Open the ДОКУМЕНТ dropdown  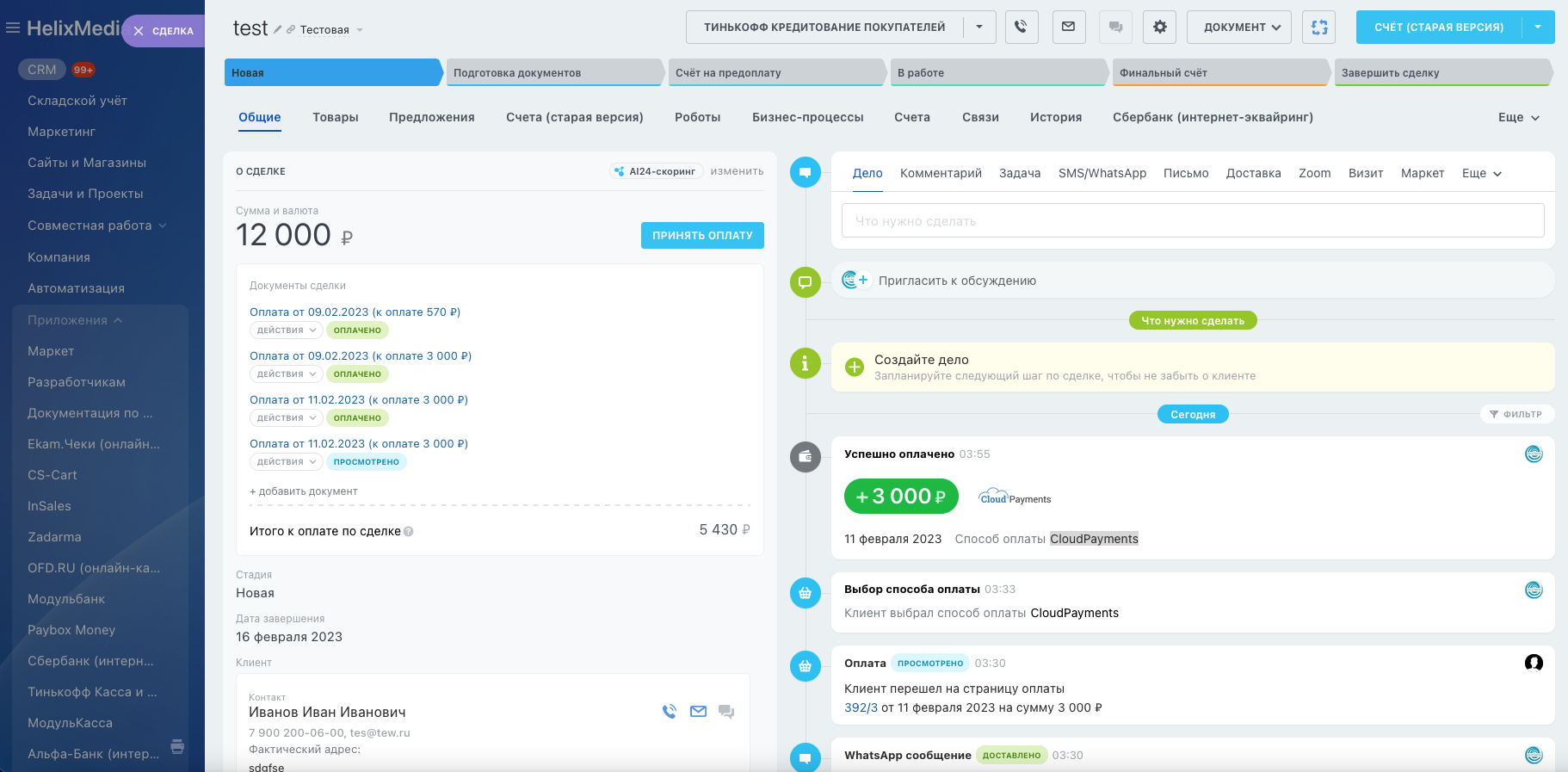pos(1239,27)
